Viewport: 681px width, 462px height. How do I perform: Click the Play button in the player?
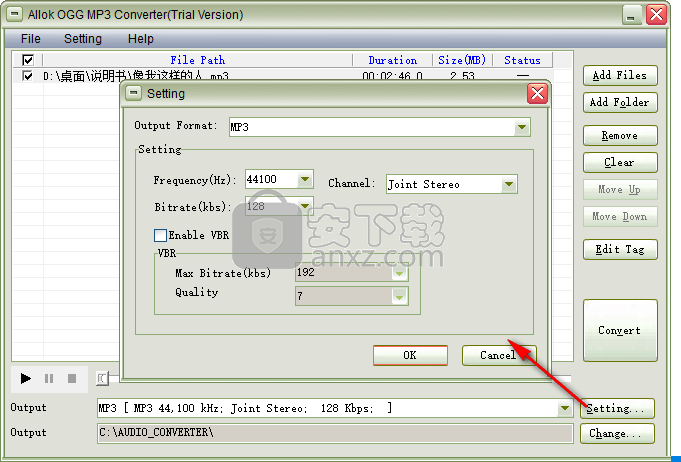point(26,379)
